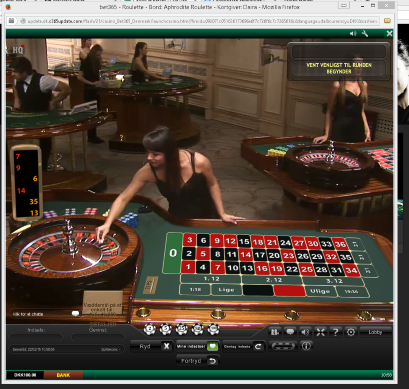Image resolution: width=409 pixels, height=389 pixels.
Task: Click the wide button beside the info icon
Action: pos(283,346)
